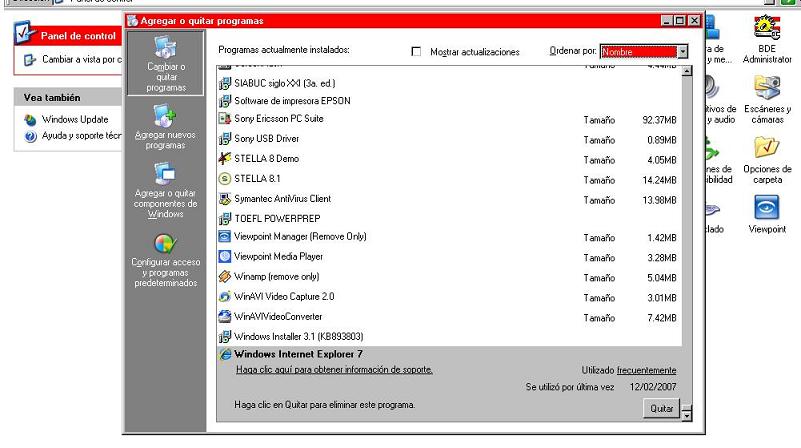Click the Agregar o quitar programas title bar icon

pyautogui.click(x=133, y=21)
